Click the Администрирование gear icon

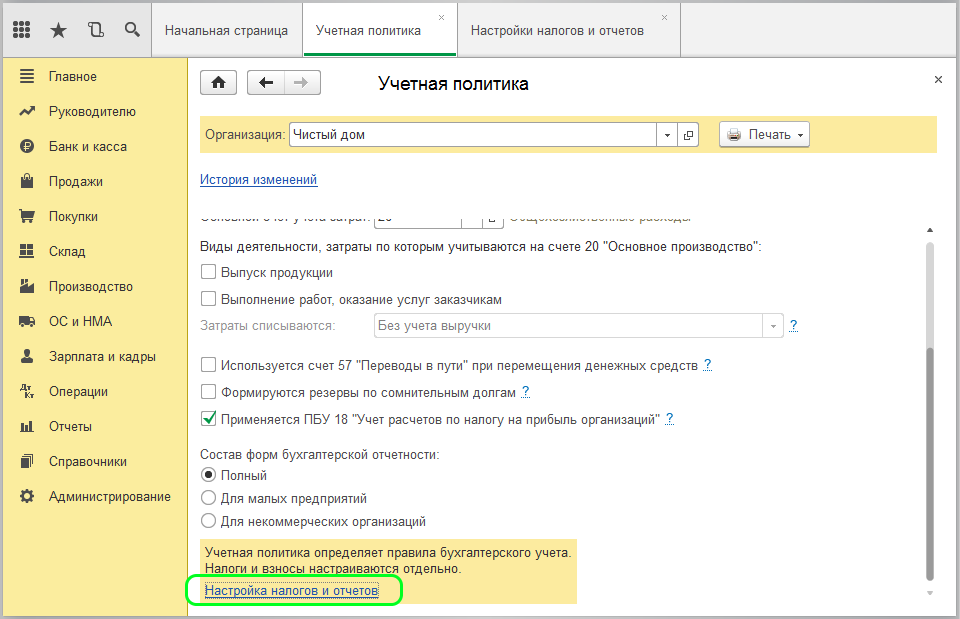tap(26, 496)
